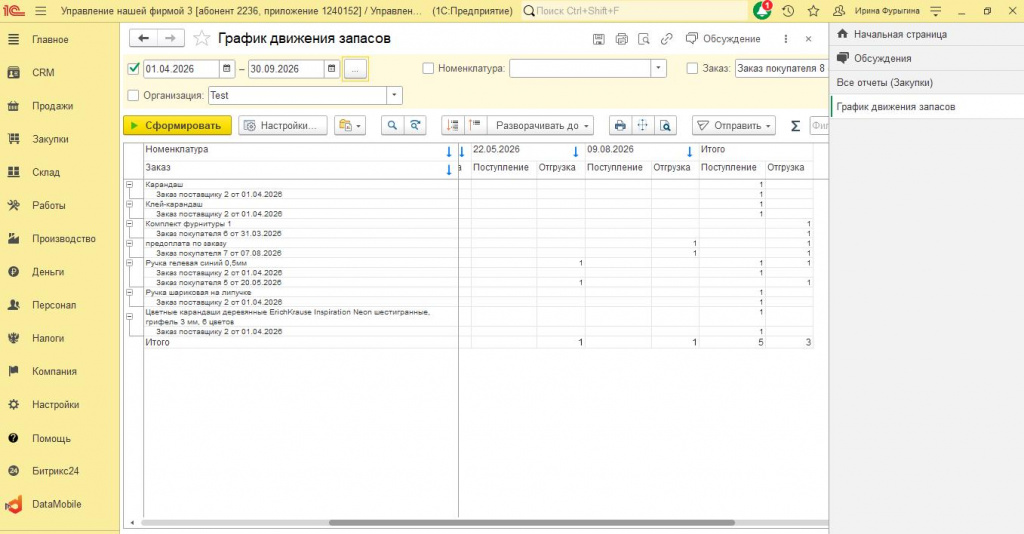
Task: Click the preview icon next to title printer
Action: (644, 39)
